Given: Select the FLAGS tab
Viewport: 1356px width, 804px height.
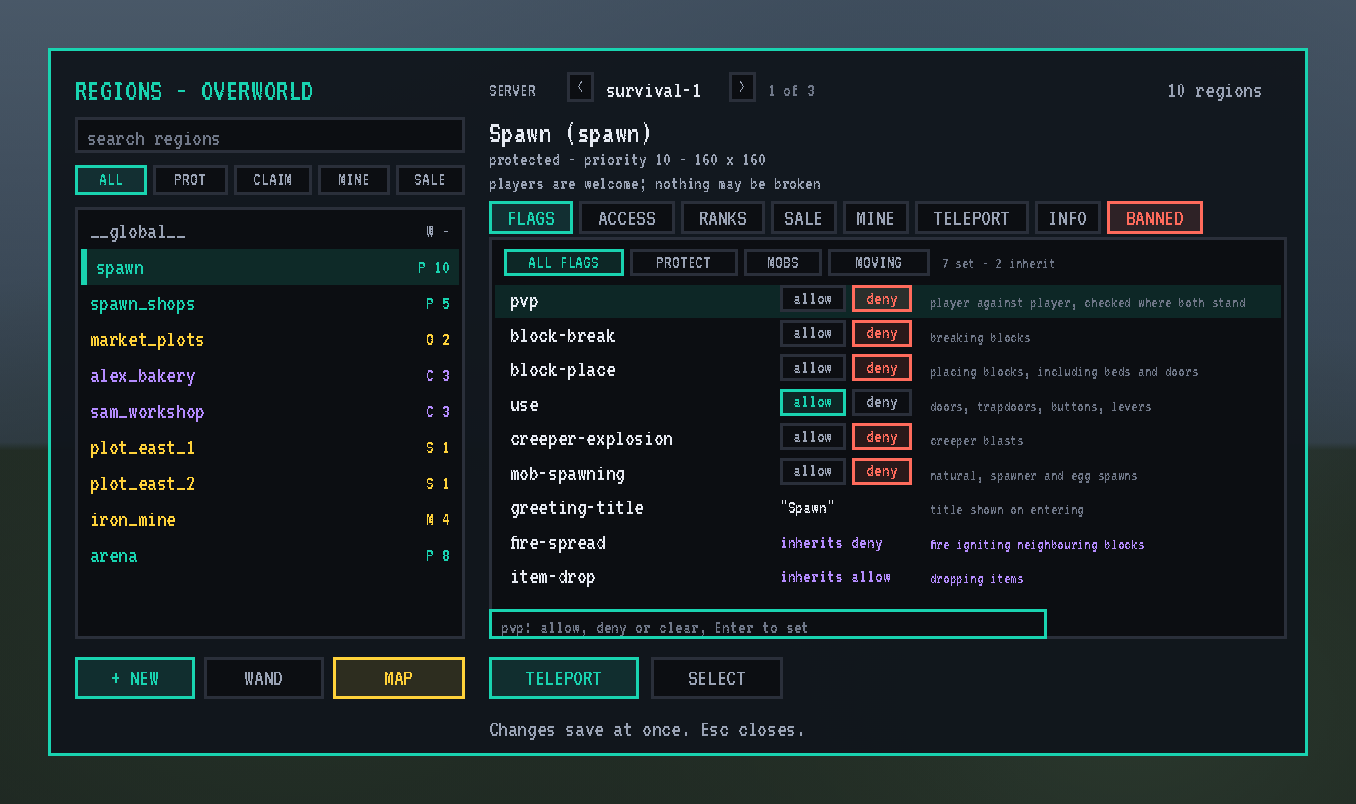Looking at the screenshot, I should point(531,218).
